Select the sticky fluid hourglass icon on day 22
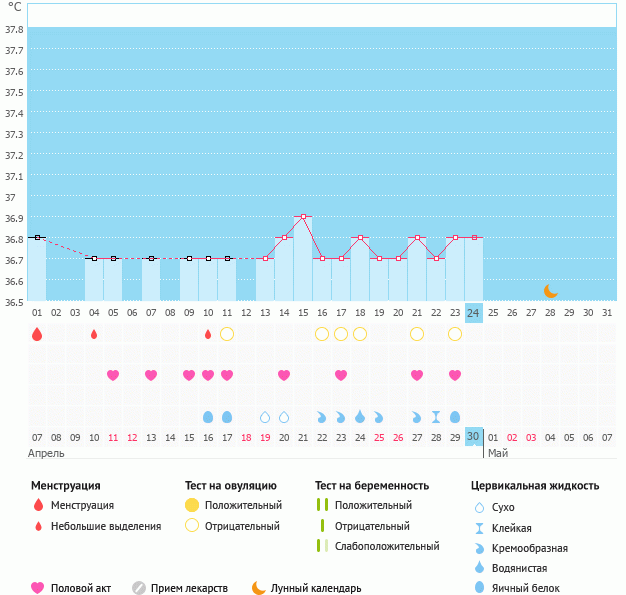The height and width of the screenshot is (595, 626). (436, 416)
